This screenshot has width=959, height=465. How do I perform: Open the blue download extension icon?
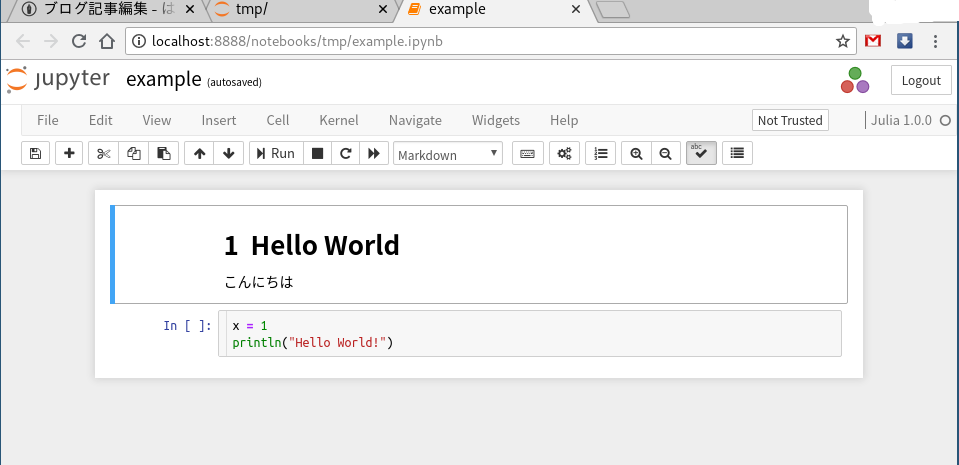click(x=905, y=41)
